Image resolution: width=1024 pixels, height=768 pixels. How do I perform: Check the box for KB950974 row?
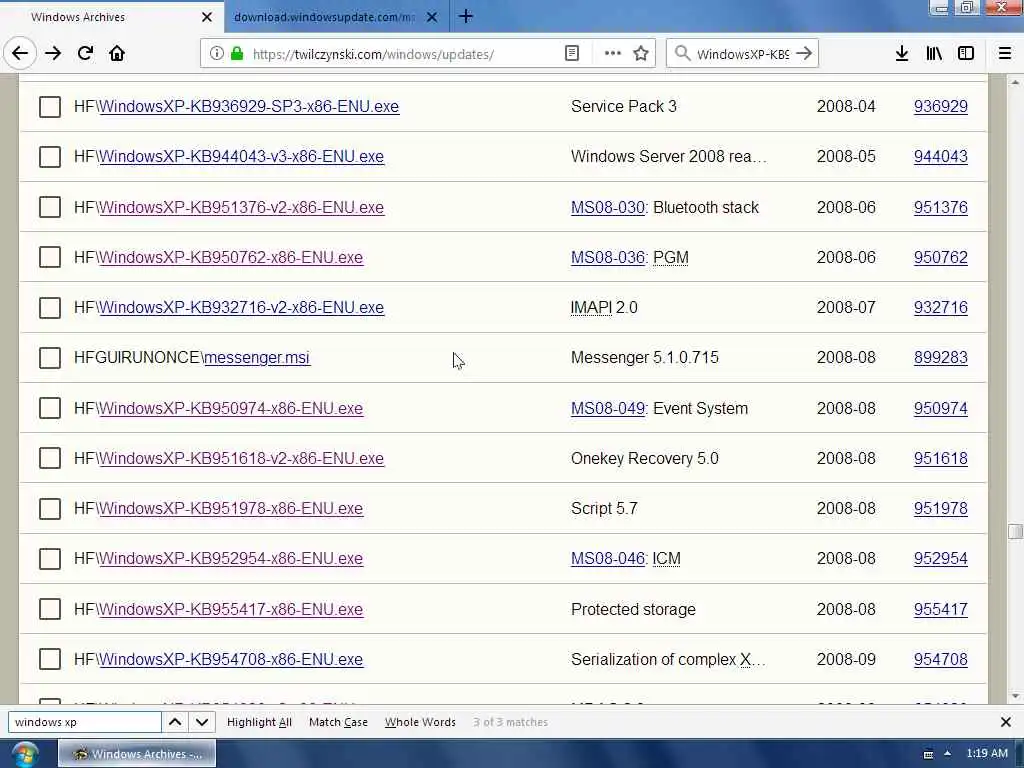click(x=50, y=408)
